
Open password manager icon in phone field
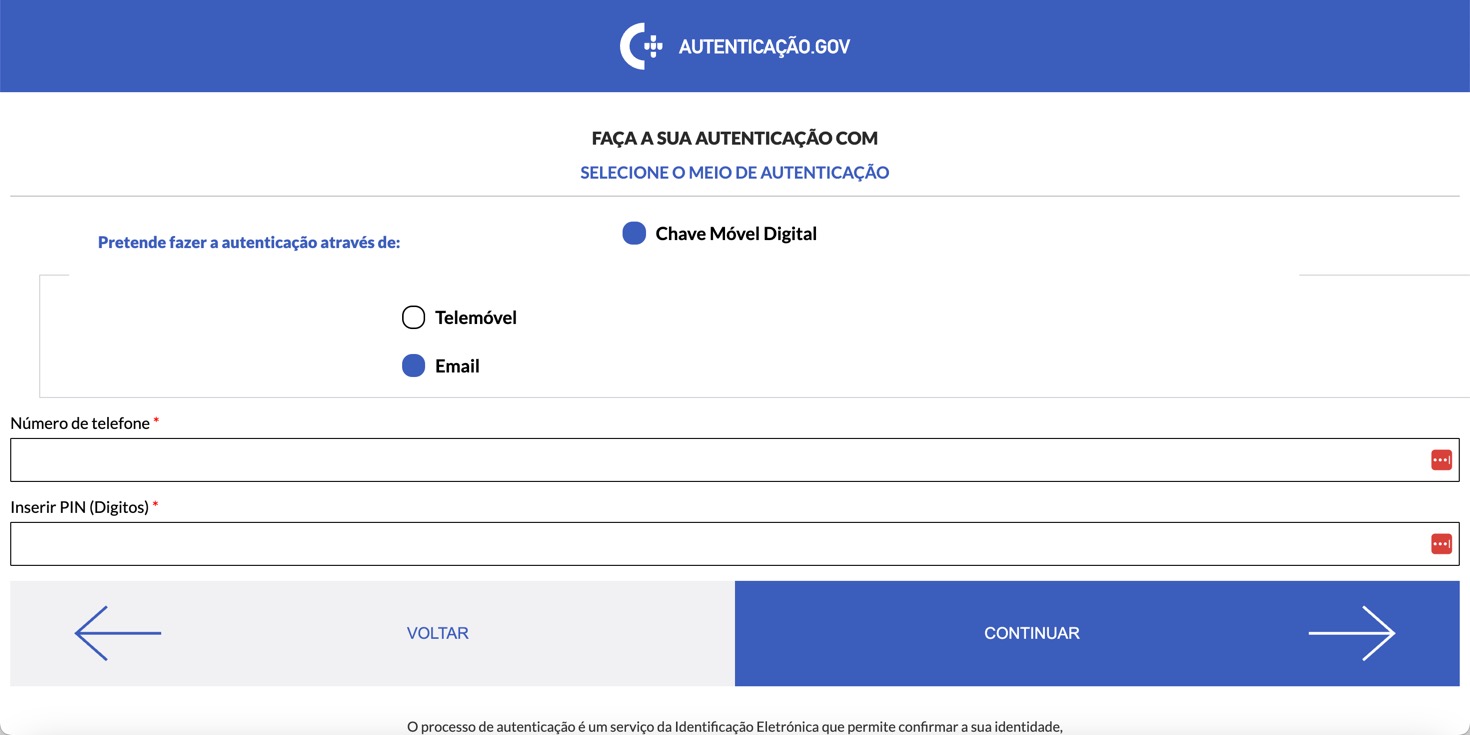(1441, 460)
